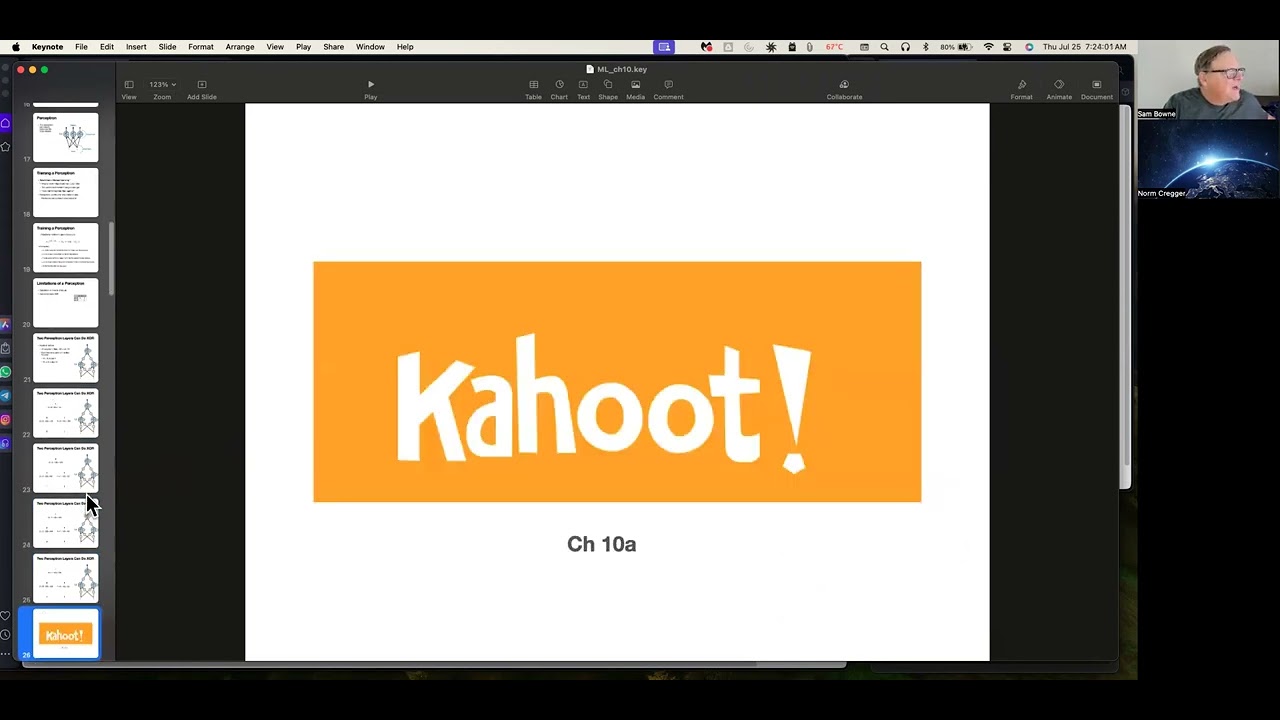Open the Media insert menu
The height and width of the screenshot is (720, 1280).
[x=635, y=89]
